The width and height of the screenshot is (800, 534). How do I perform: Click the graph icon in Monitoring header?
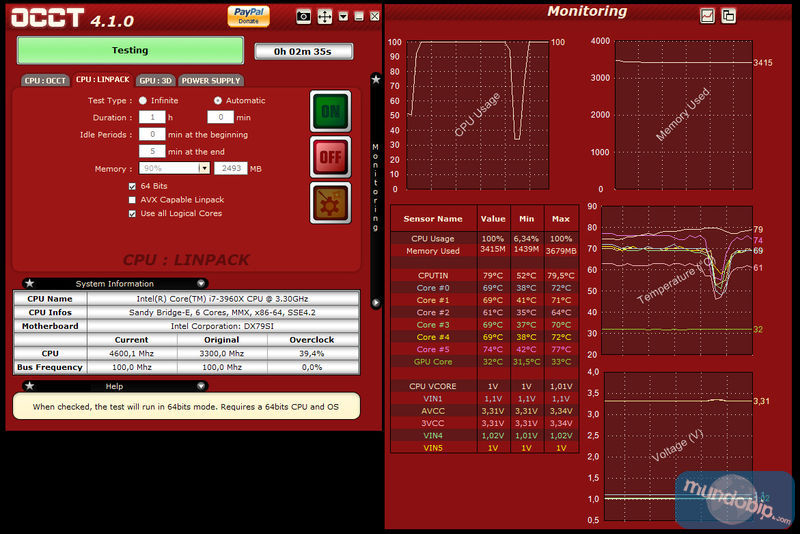pyautogui.click(x=707, y=16)
